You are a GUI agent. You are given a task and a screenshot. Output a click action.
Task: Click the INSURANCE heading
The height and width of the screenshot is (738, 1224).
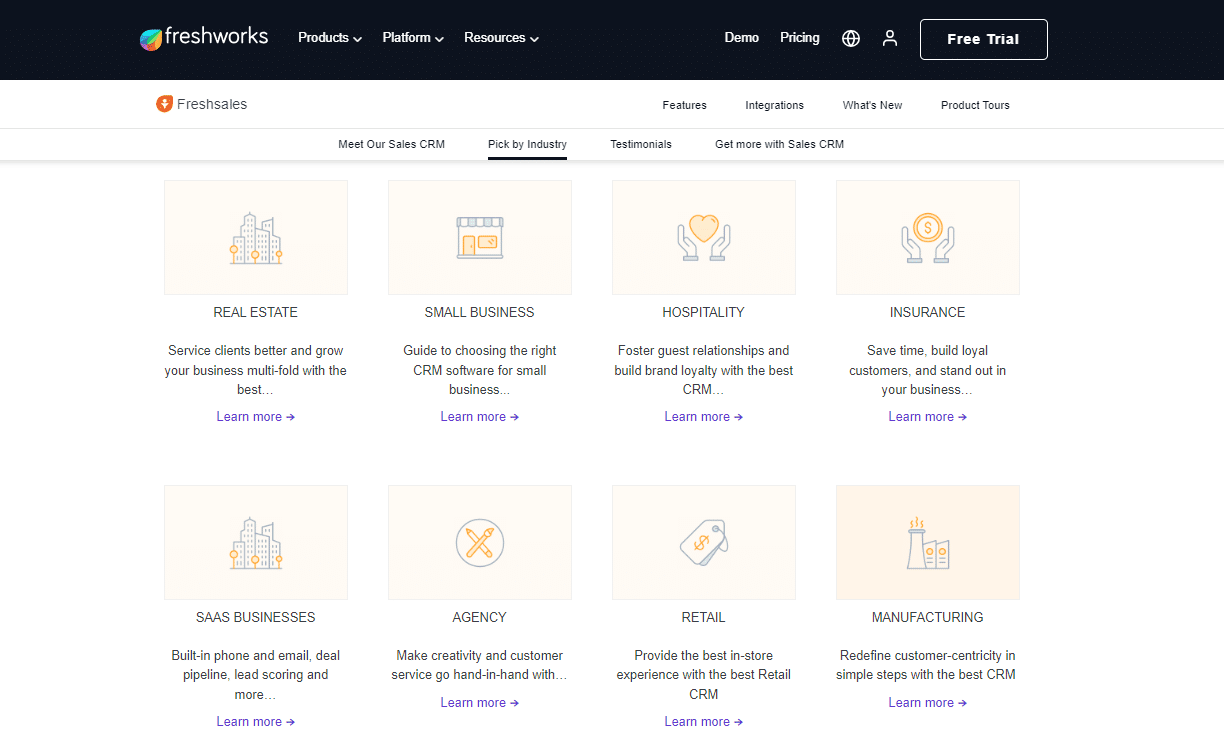tap(928, 312)
